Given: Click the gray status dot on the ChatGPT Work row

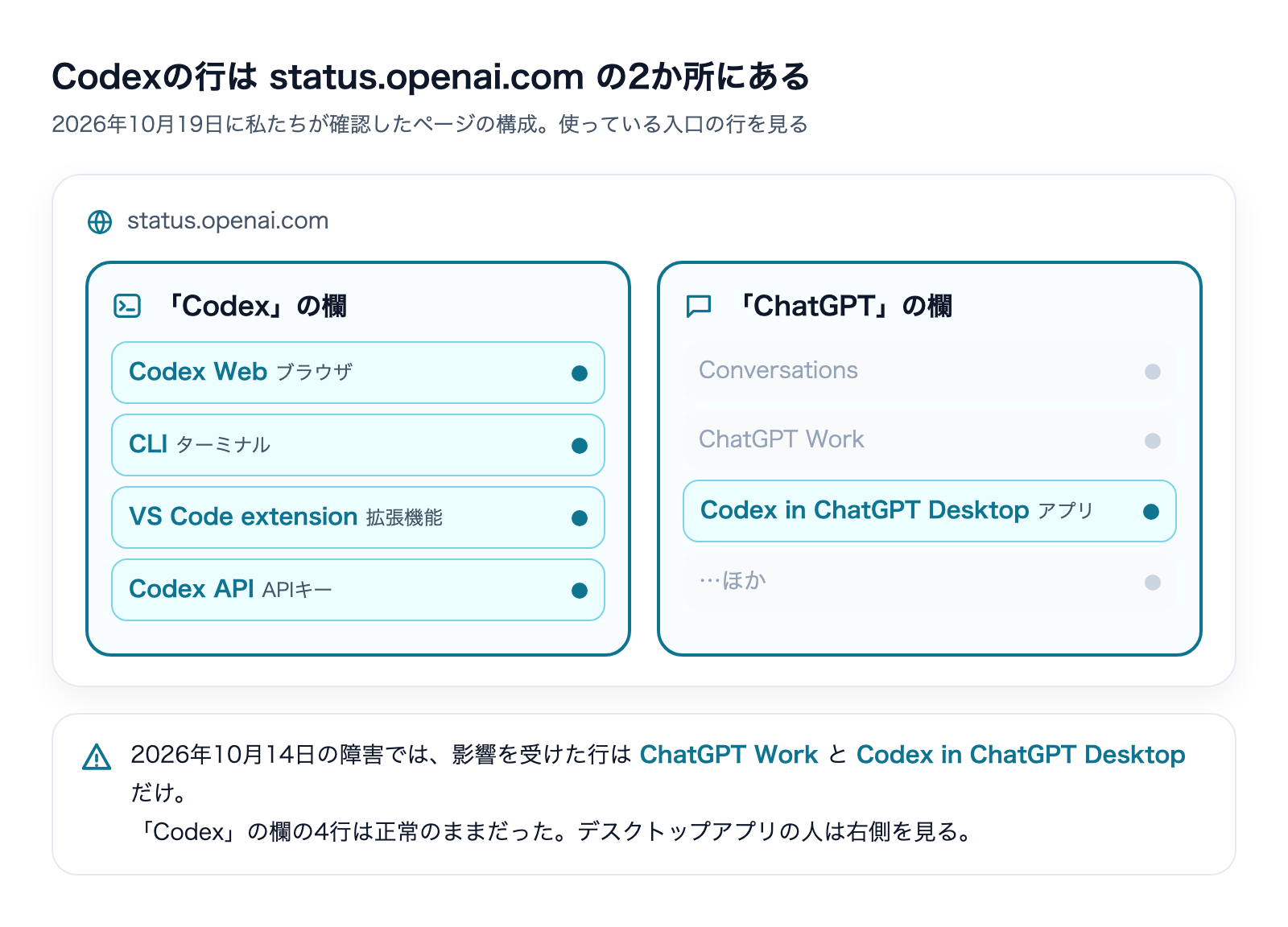Looking at the screenshot, I should tap(1153, 440).
